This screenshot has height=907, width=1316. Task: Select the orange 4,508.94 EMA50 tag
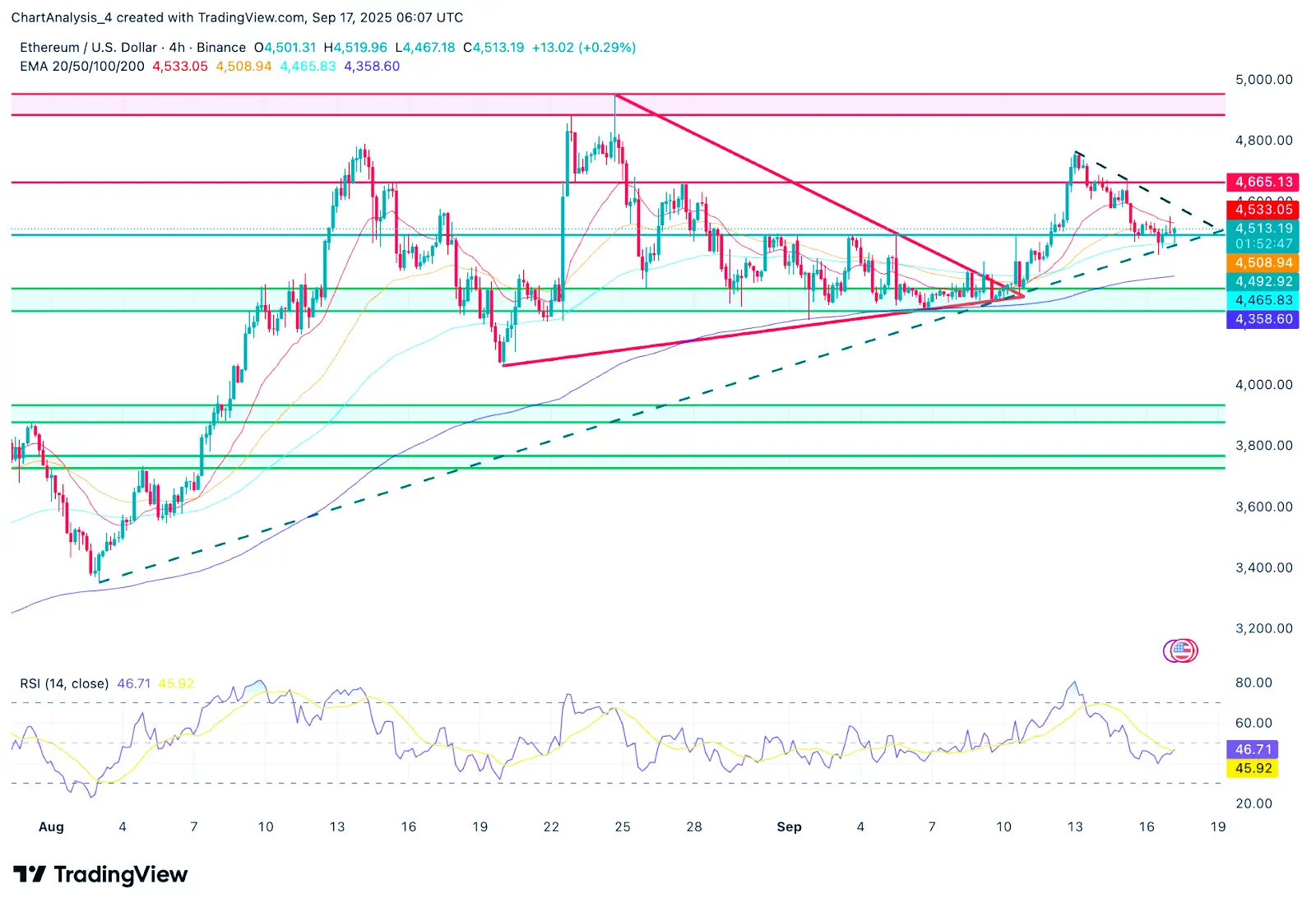(1263, 263)
